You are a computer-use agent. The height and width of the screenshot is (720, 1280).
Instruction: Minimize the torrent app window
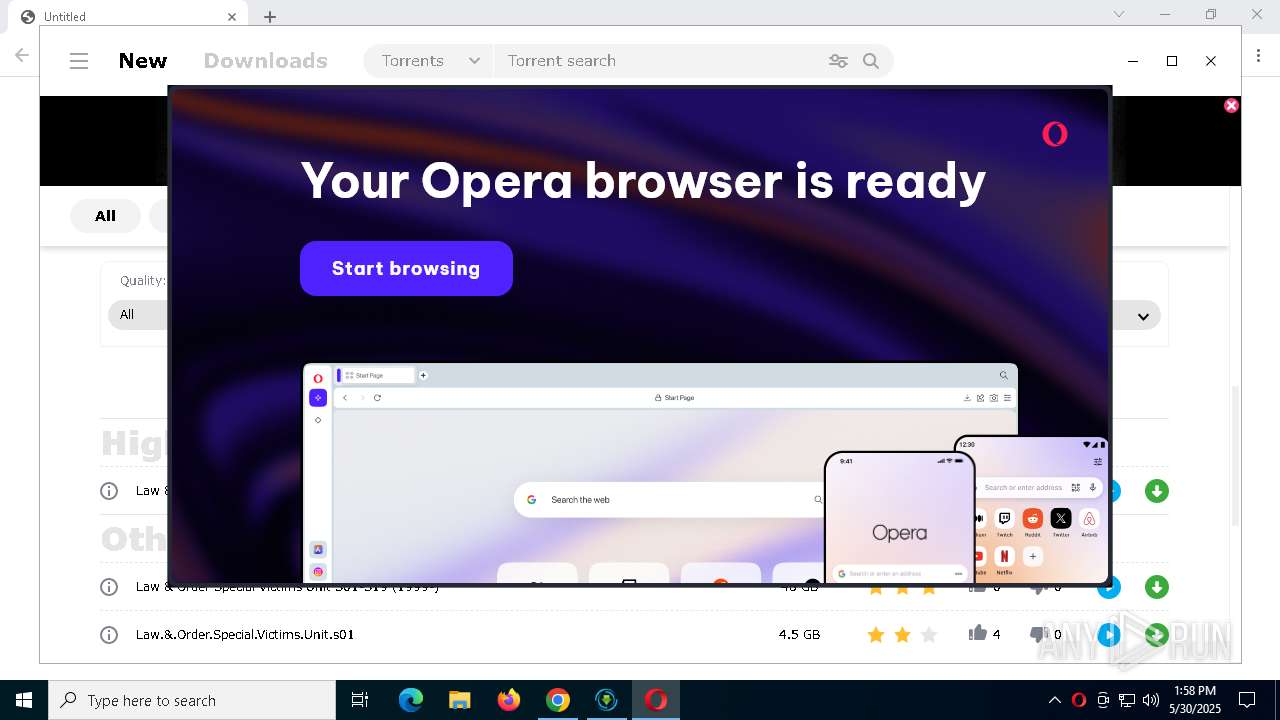[1133, 61]
